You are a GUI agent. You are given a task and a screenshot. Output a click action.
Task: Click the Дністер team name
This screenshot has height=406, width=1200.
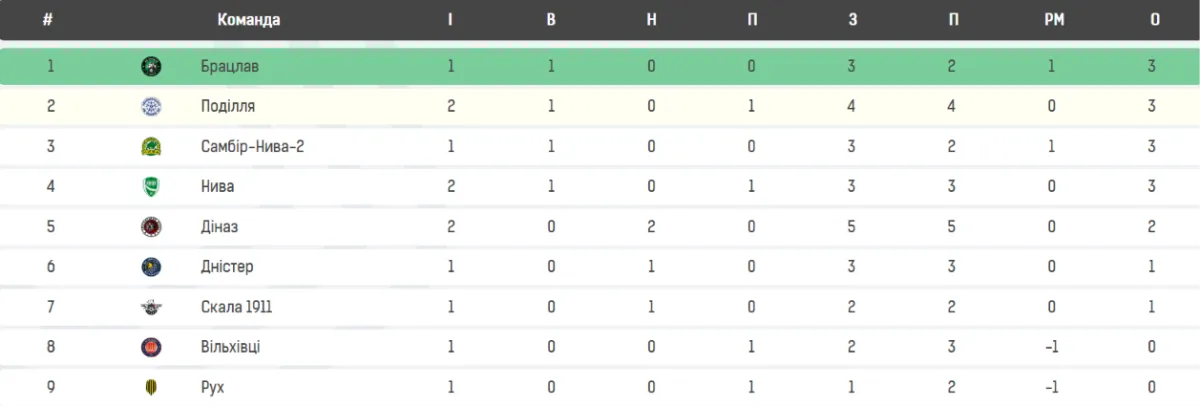click(x=227, y=267)
